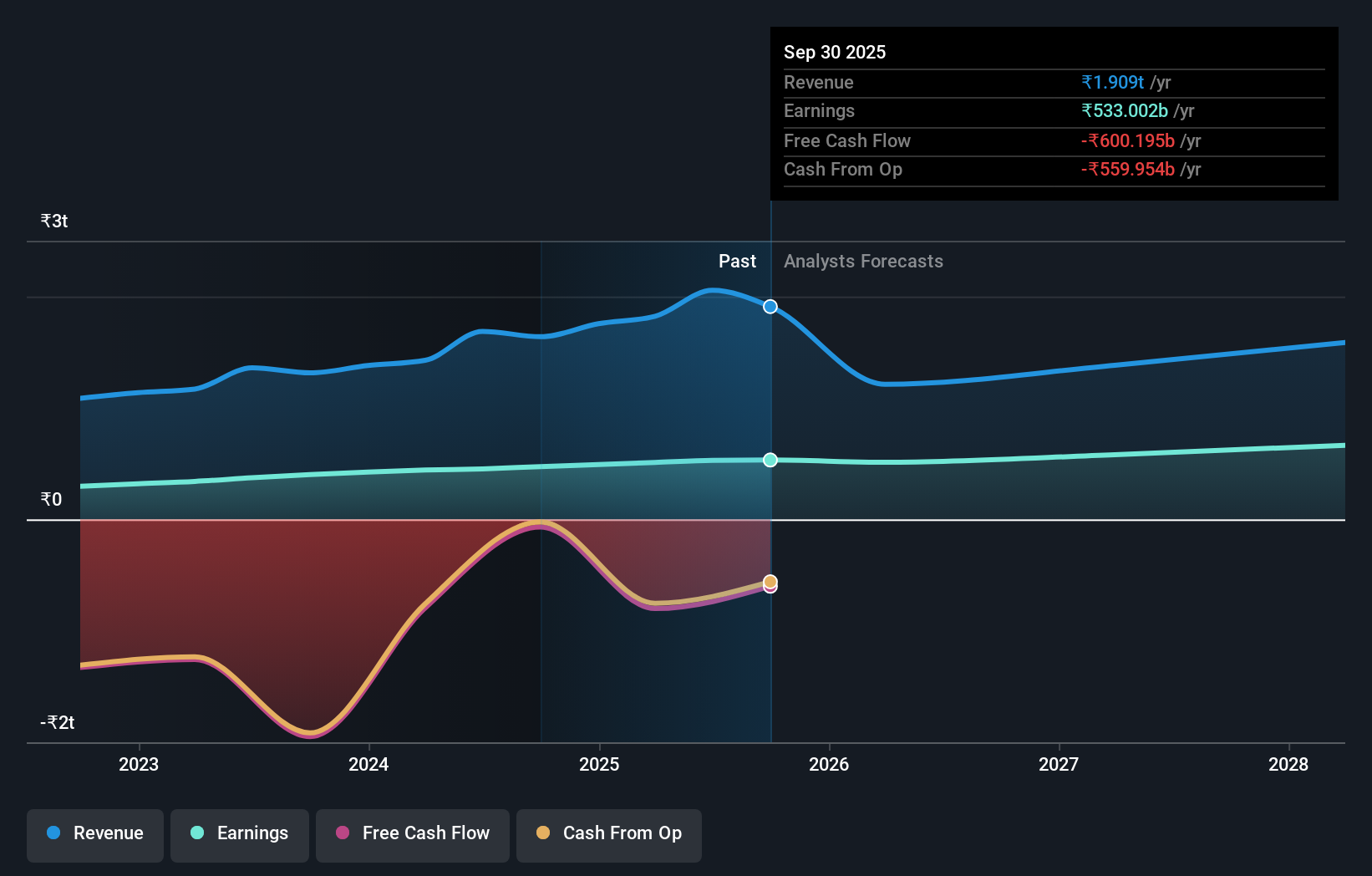This screenshot has height=876, width=1372.
Task: Select the orange Cash From Op dot icon
Action: [x=543, y=833]
